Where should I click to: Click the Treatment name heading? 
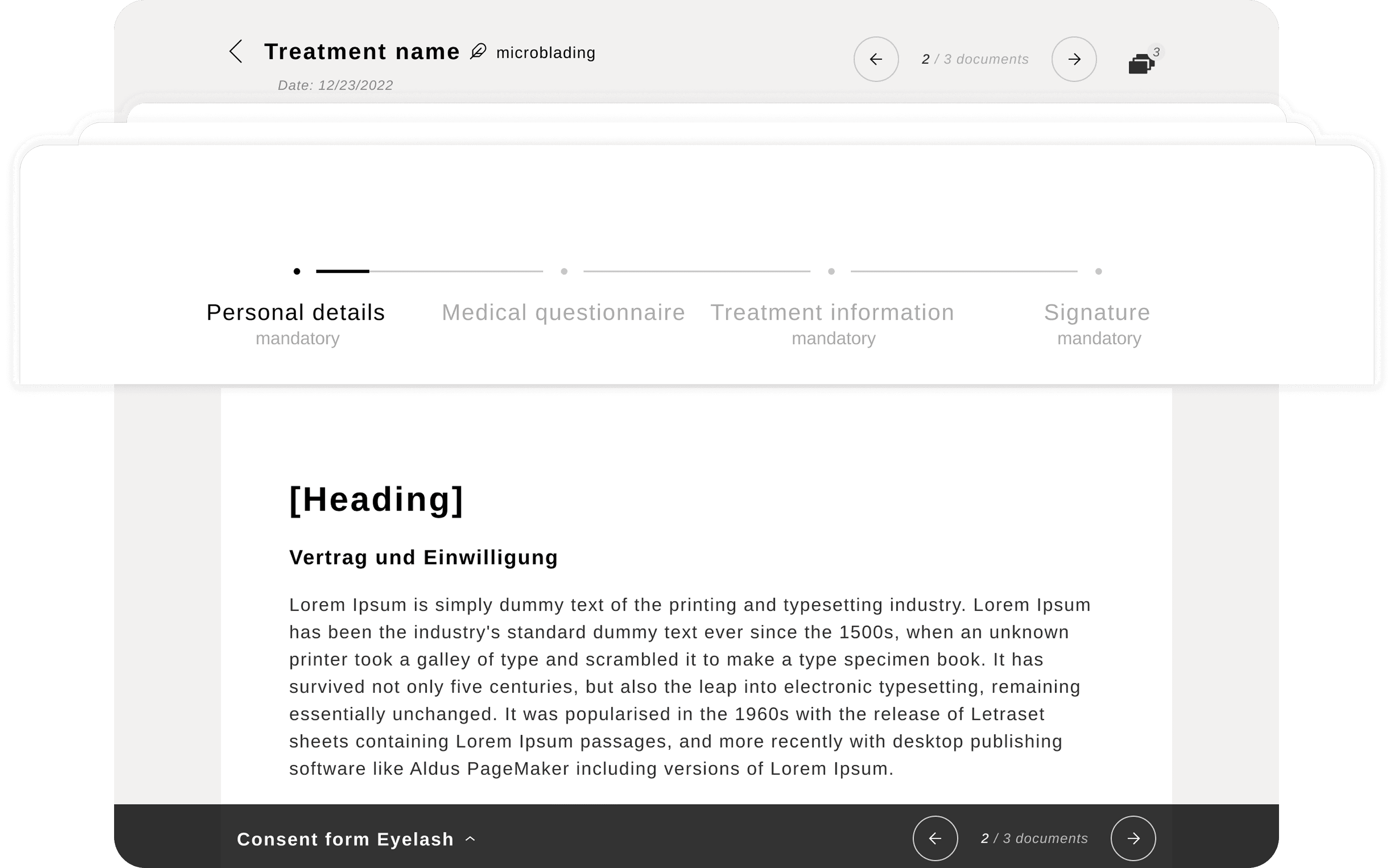coord(362,52)
